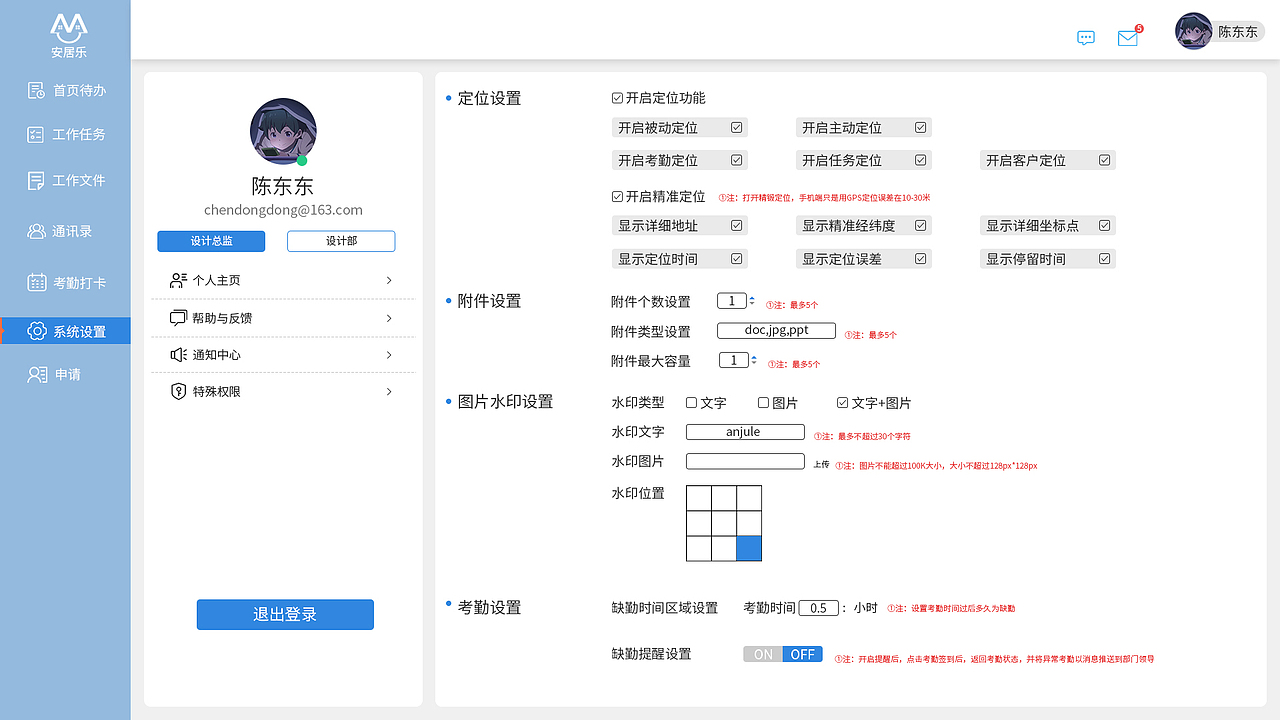Toggle the 显示定位误差 checkbox
Viewport: 1280px width, 720px height.
[x=921, y=259]
